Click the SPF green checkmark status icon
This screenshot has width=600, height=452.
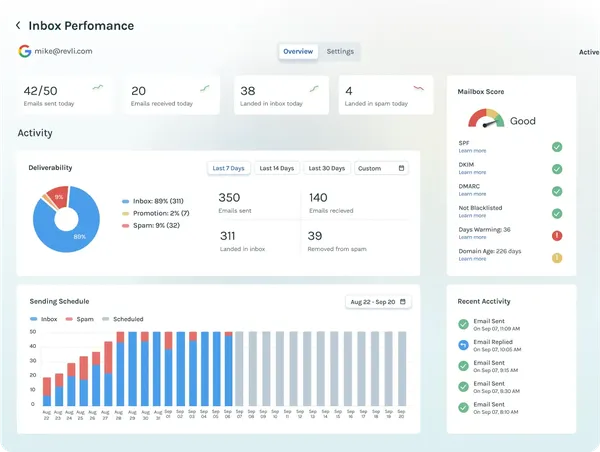557,147
